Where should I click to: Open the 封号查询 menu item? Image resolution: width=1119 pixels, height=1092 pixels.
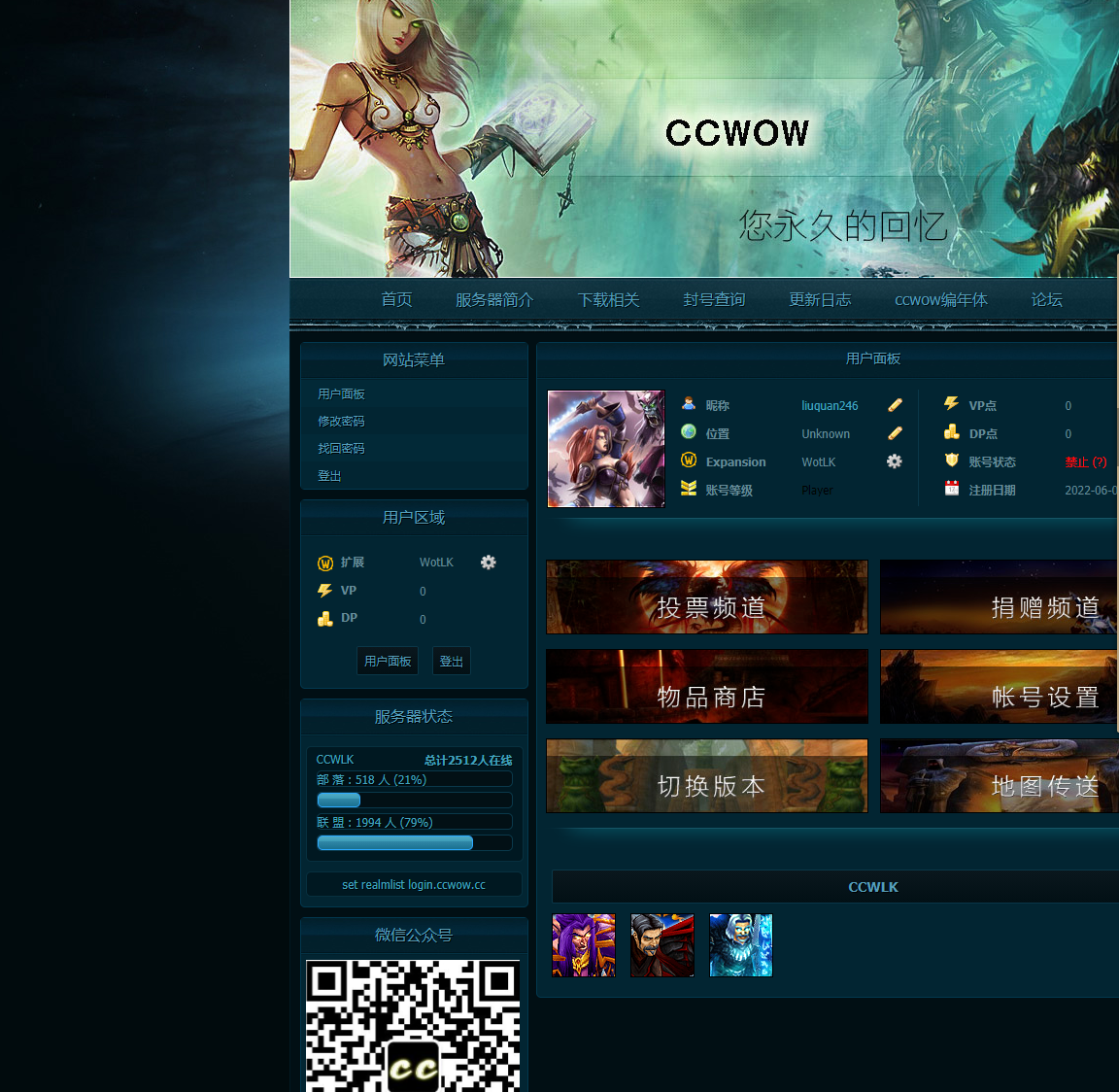(x=714, y=300)
